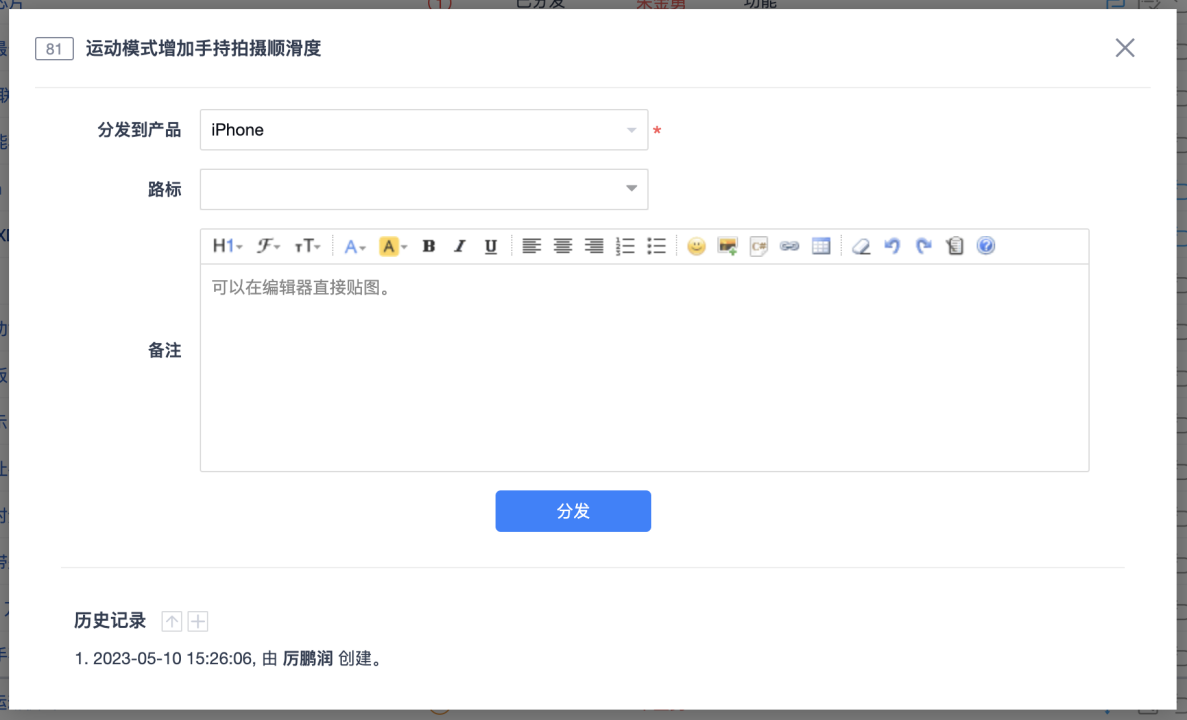
Task: Insert a table into the note
Action: [821, 246]
